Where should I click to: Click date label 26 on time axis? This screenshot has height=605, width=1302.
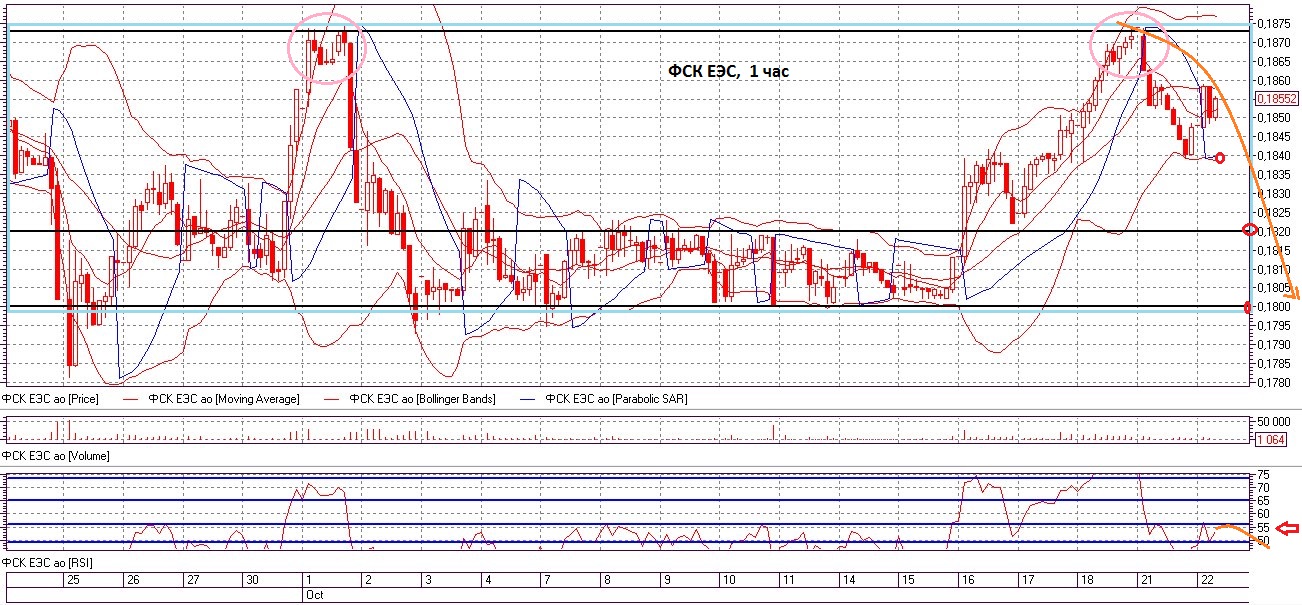[x=133, y=580]
